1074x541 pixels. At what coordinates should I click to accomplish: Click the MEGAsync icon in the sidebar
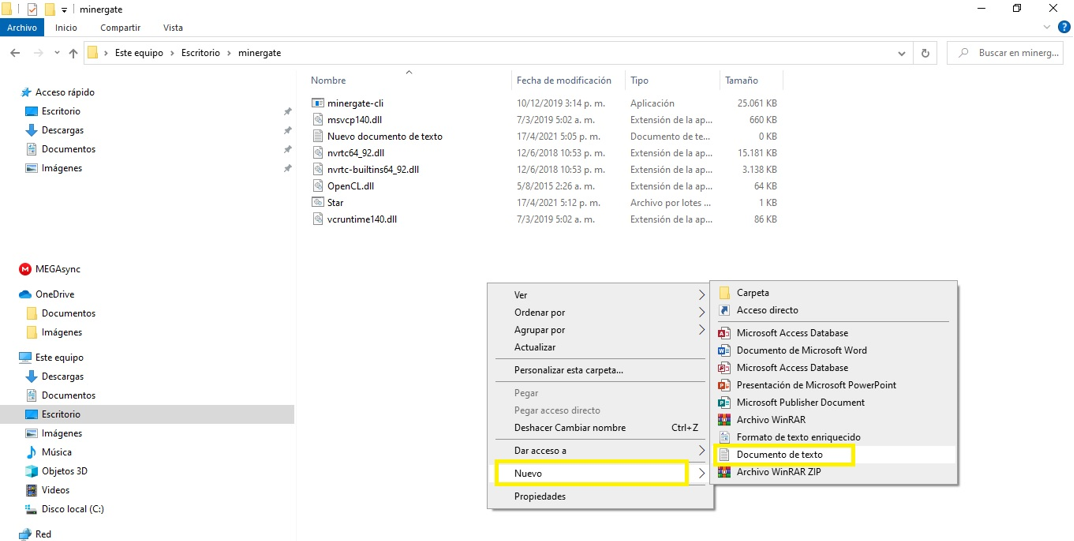(x=26, y=269)
